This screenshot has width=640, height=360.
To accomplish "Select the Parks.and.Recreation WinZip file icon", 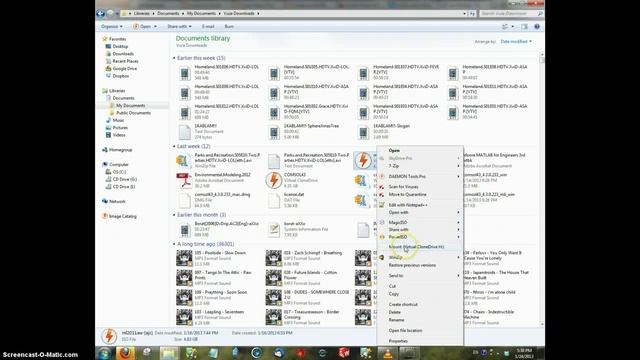I will pyautogui.click(x=183, y=160).
